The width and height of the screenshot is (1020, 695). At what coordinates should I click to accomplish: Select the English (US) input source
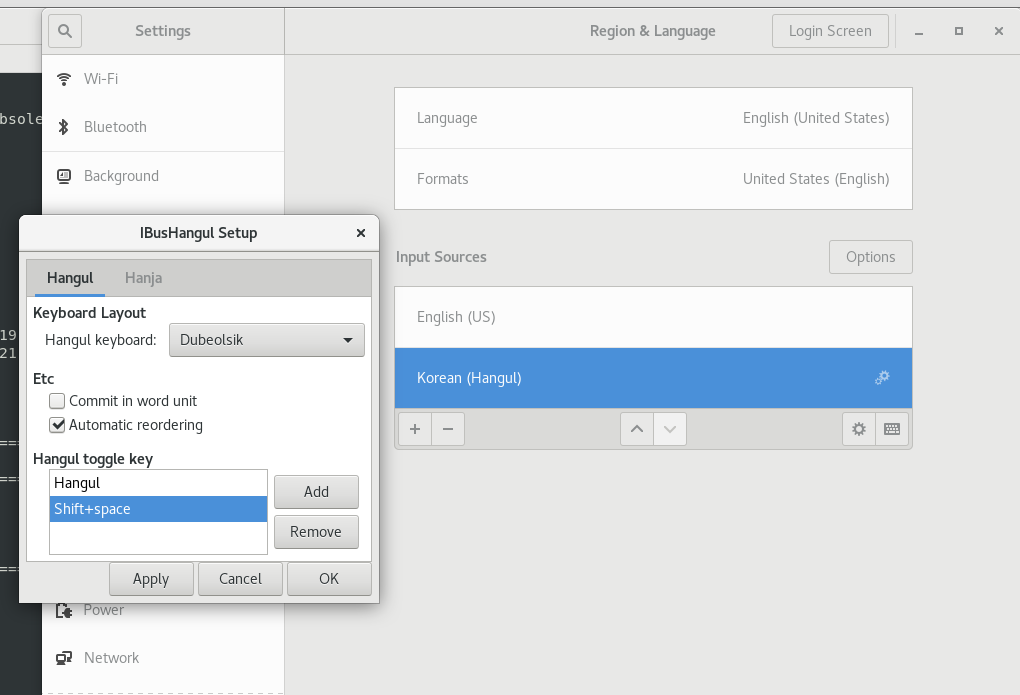coord(653,317)
